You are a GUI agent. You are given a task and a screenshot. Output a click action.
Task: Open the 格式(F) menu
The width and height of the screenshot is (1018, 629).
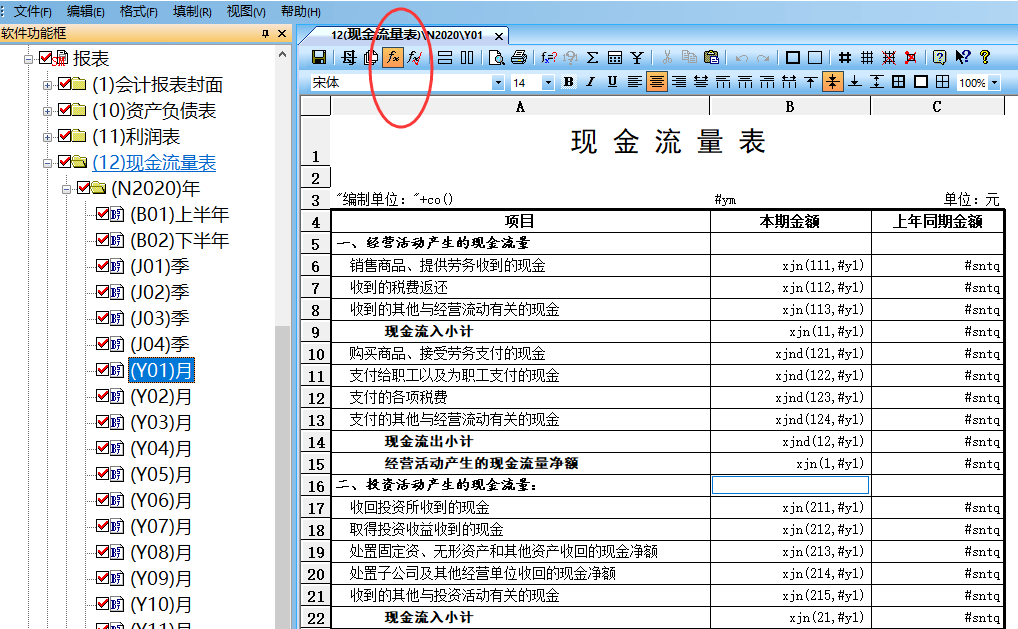138,11
